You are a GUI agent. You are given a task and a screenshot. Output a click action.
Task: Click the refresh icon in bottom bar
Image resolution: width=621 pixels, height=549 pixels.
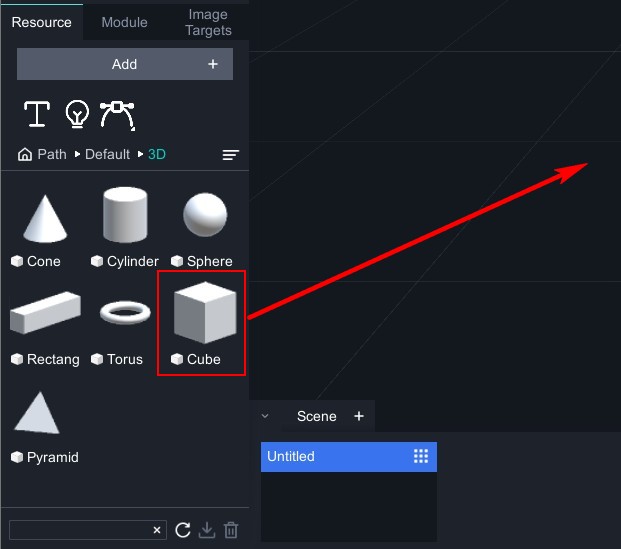pyautogui.click(x=183, y=530)
